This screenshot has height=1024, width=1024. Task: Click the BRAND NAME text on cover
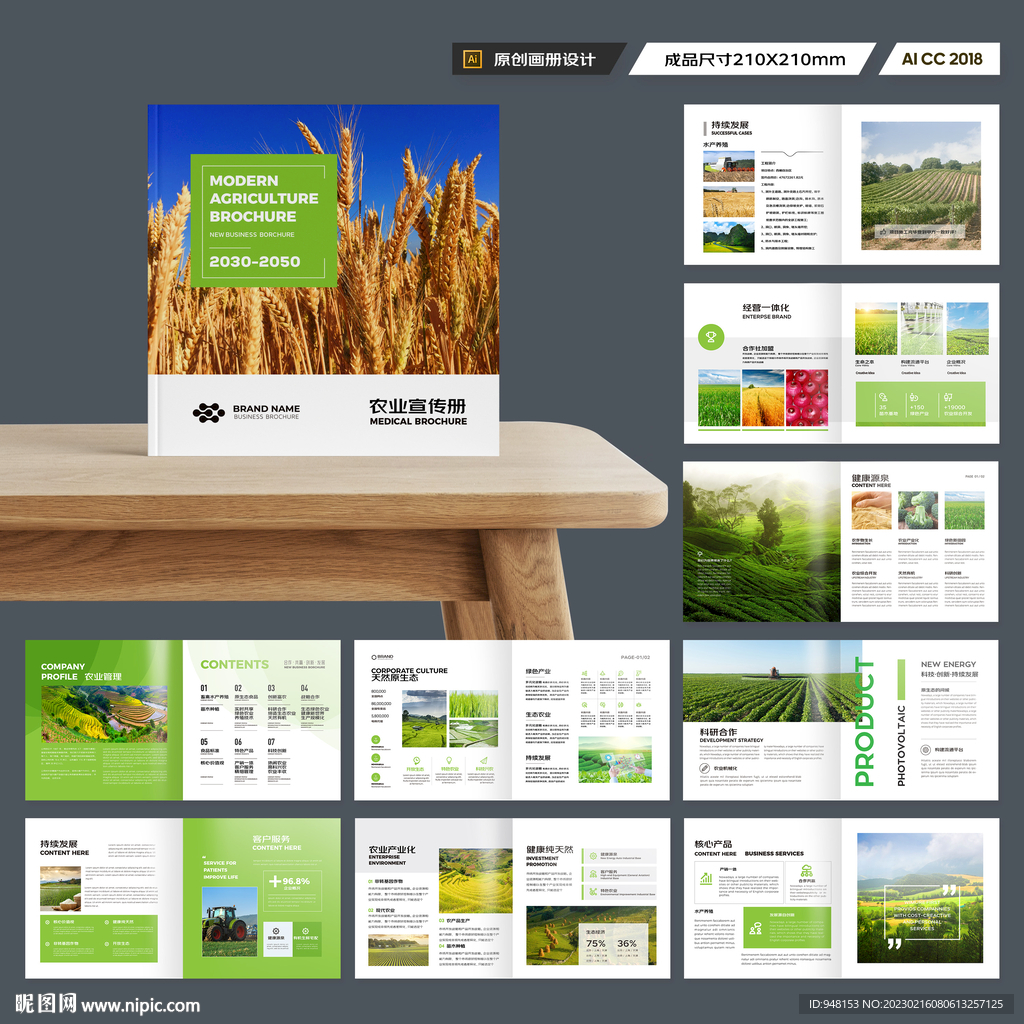(266, 408)
